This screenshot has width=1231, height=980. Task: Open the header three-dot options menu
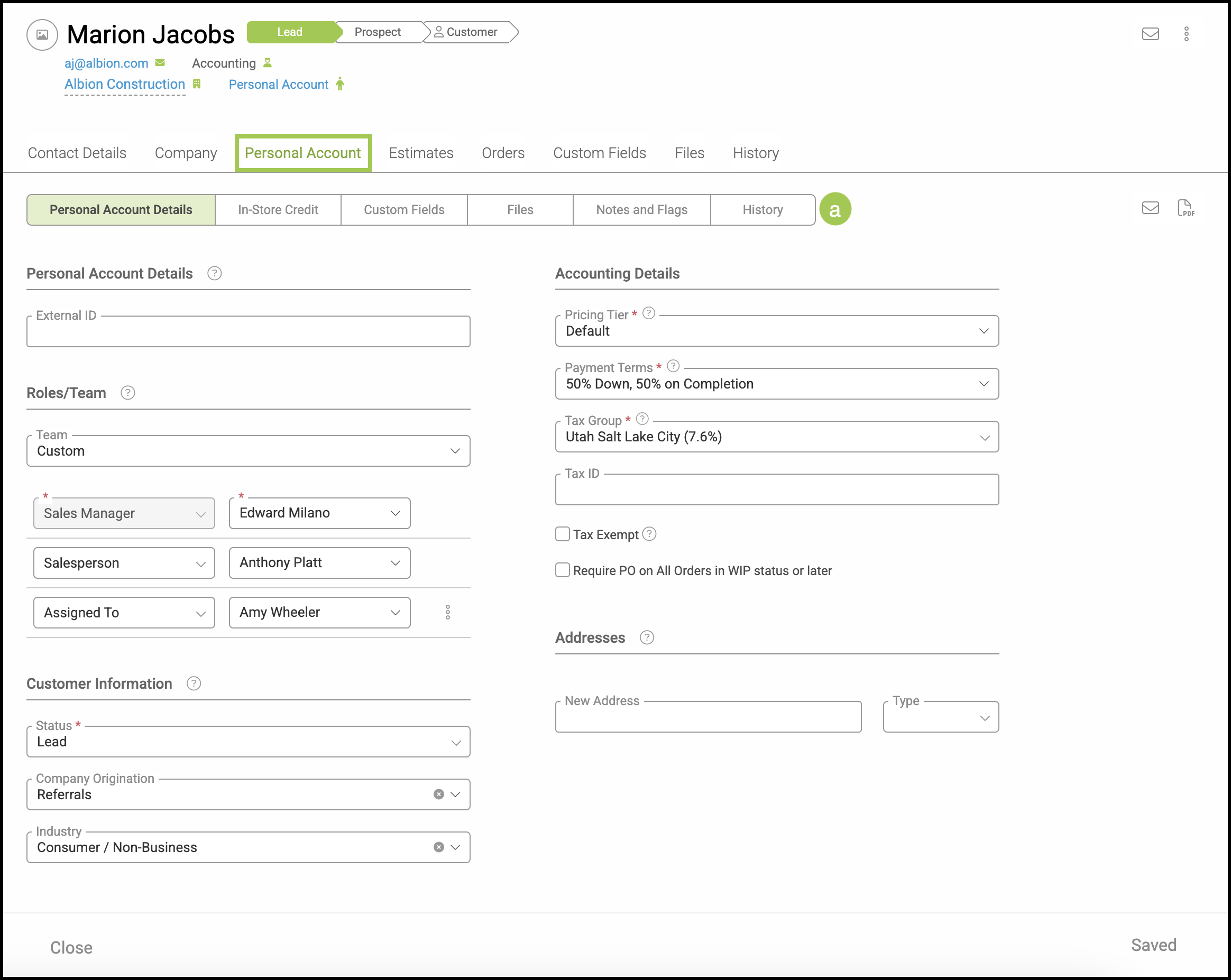1186,34
